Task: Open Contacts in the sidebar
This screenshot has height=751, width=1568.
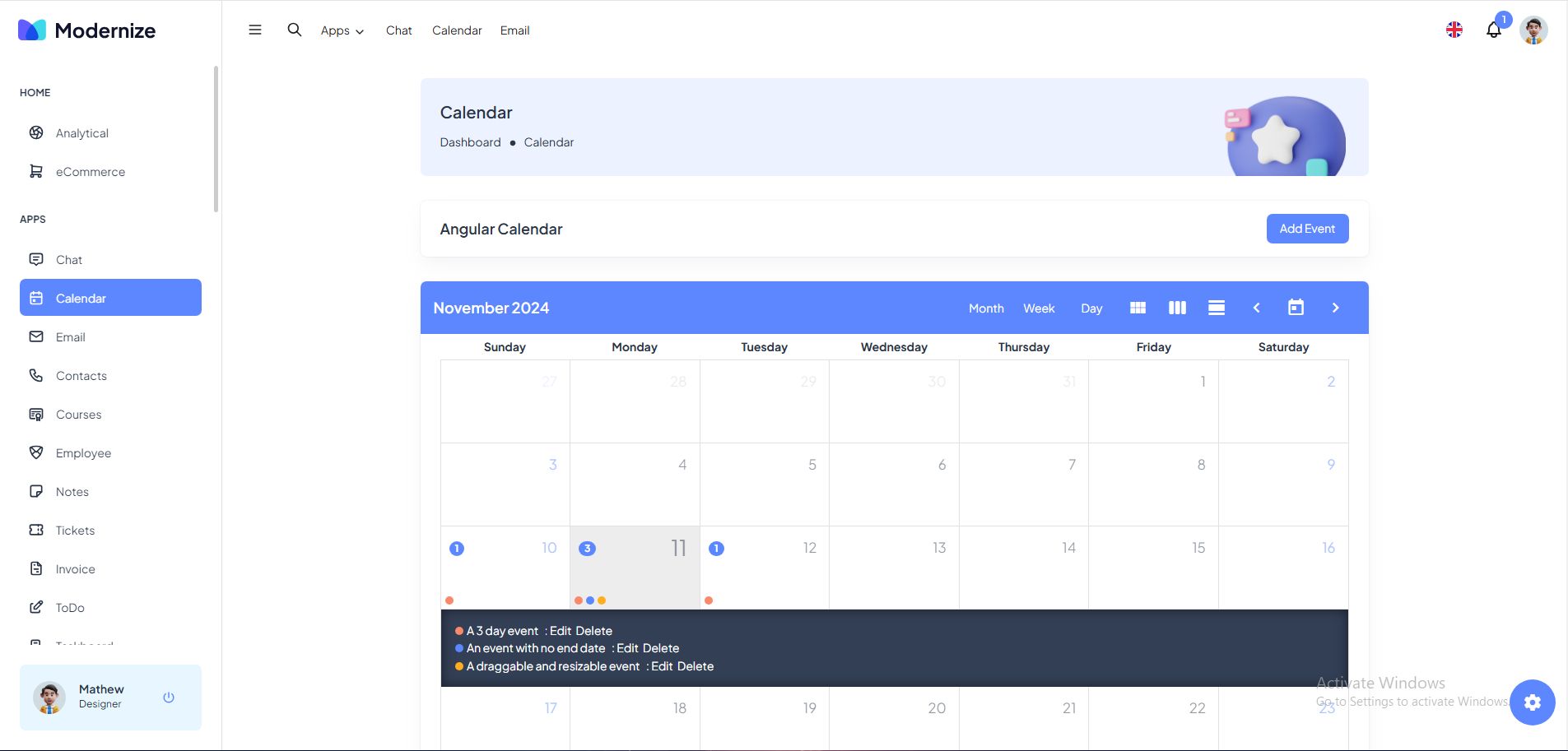Action: (81, 376)
